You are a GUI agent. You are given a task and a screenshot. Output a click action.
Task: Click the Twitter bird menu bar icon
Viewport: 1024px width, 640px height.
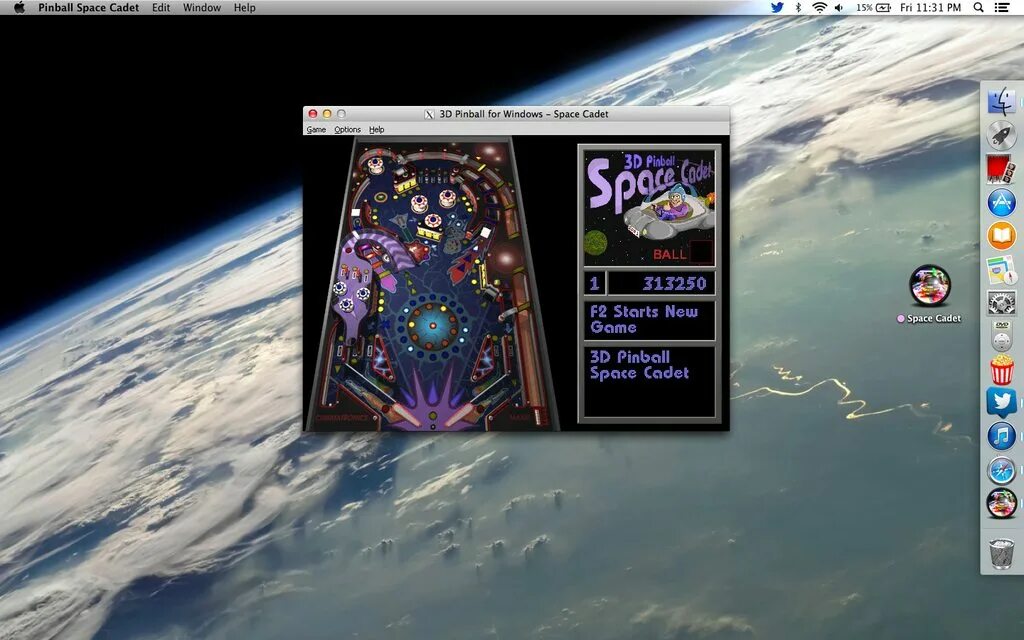pyautogui.click(x=776, y=7)
